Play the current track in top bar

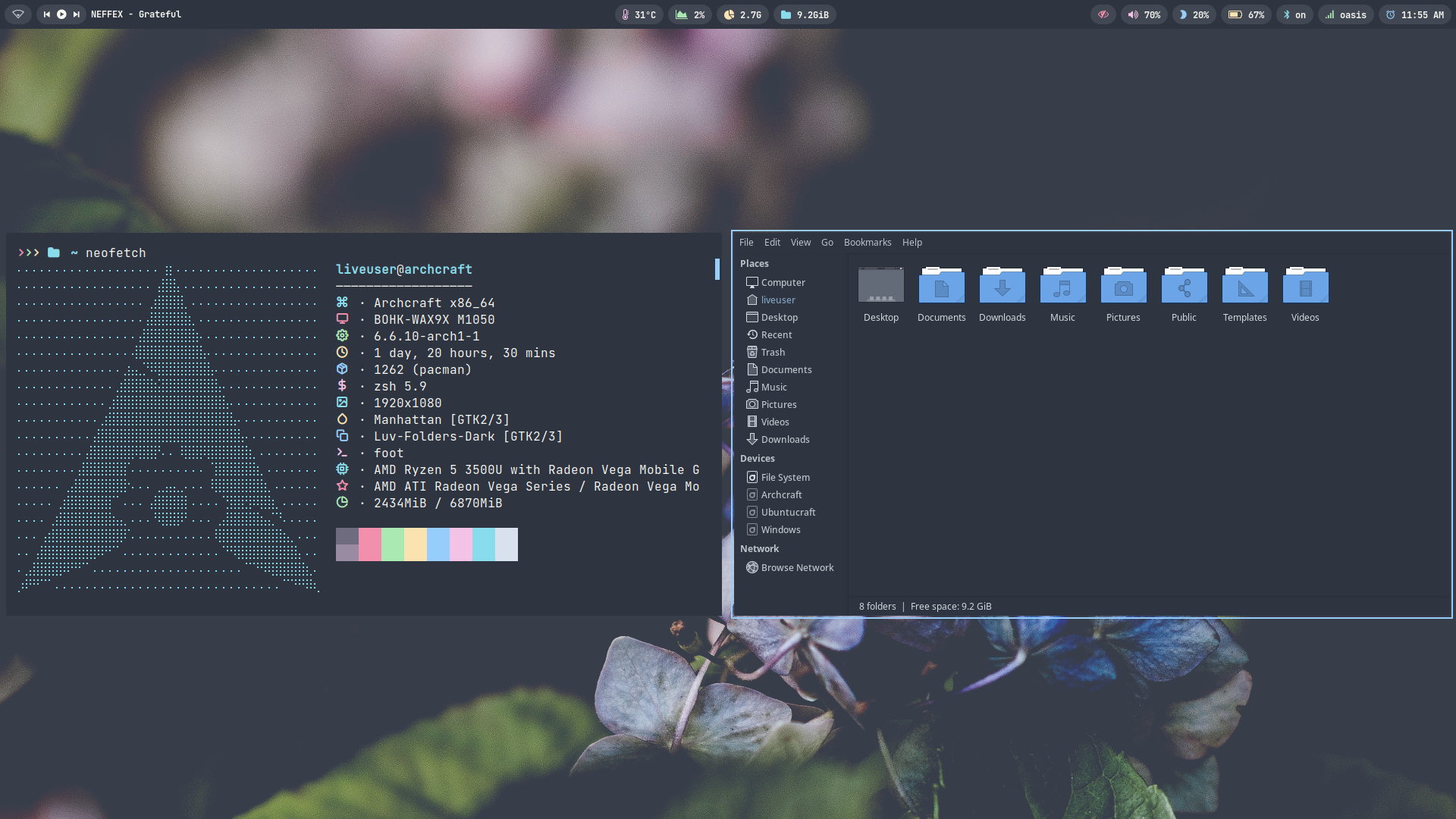pos(61,14)
